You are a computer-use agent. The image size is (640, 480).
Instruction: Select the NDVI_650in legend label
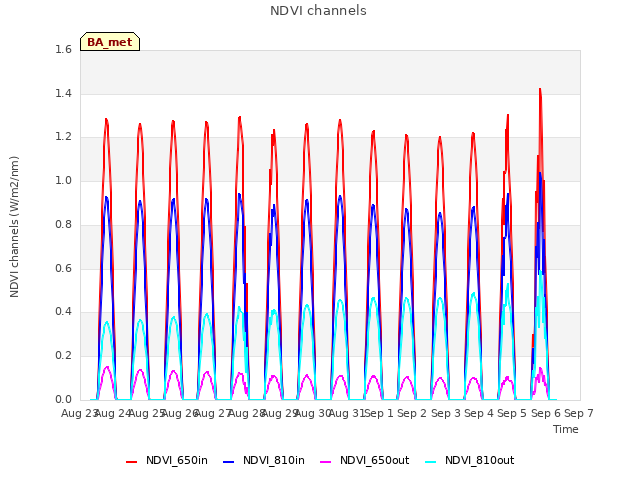click(177, 460)
